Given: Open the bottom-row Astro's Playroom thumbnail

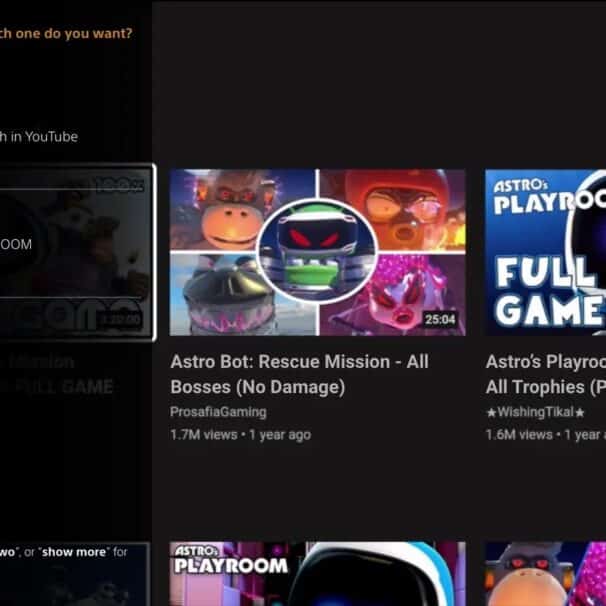Looking at the screenshot, I should coord(317,574).
